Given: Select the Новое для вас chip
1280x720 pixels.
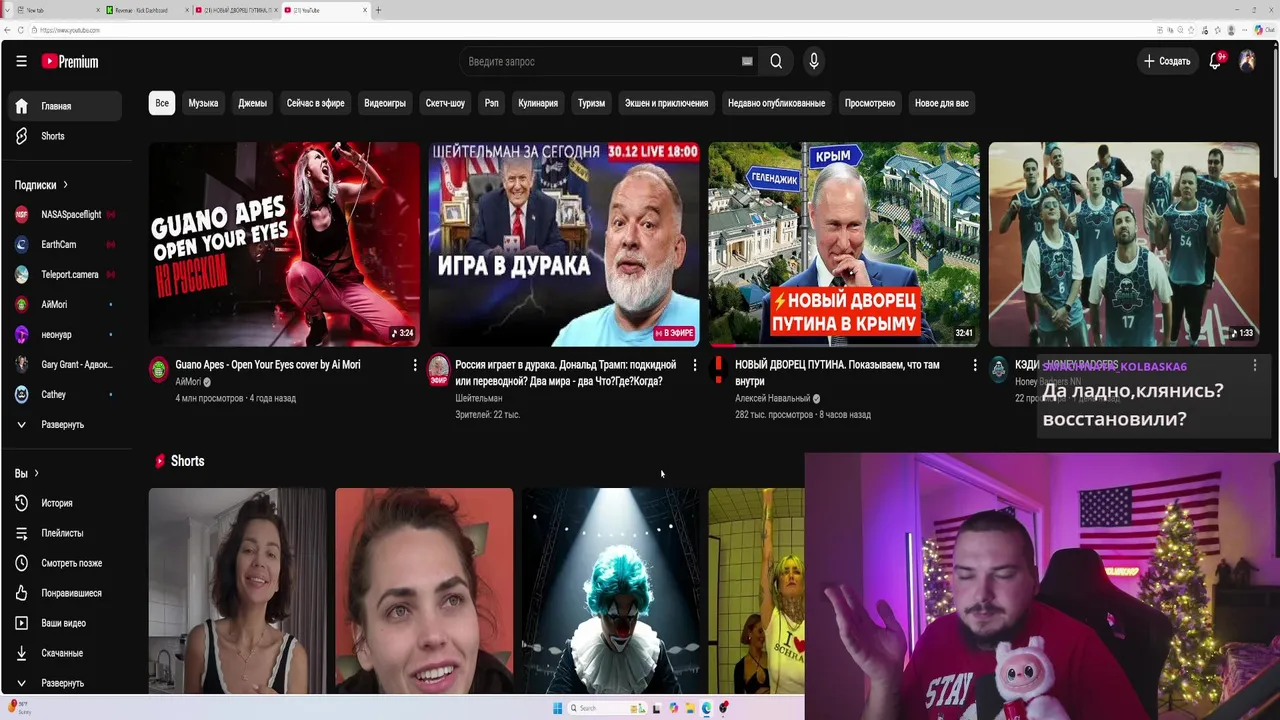Looking at the screenshot, I should (x=942, y=103).
